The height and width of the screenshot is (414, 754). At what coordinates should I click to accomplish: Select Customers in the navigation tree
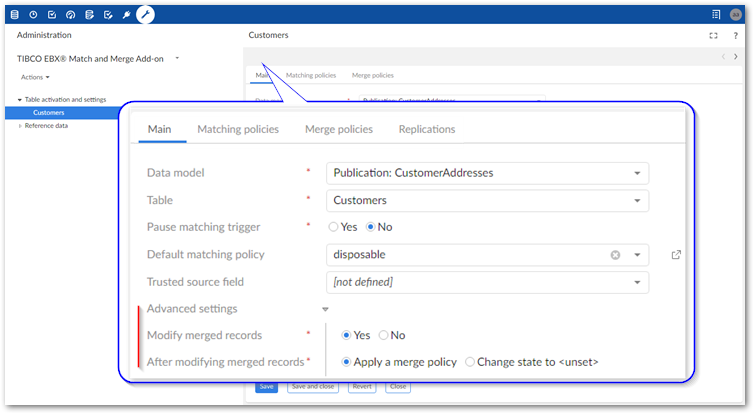[x=49, y=112]
